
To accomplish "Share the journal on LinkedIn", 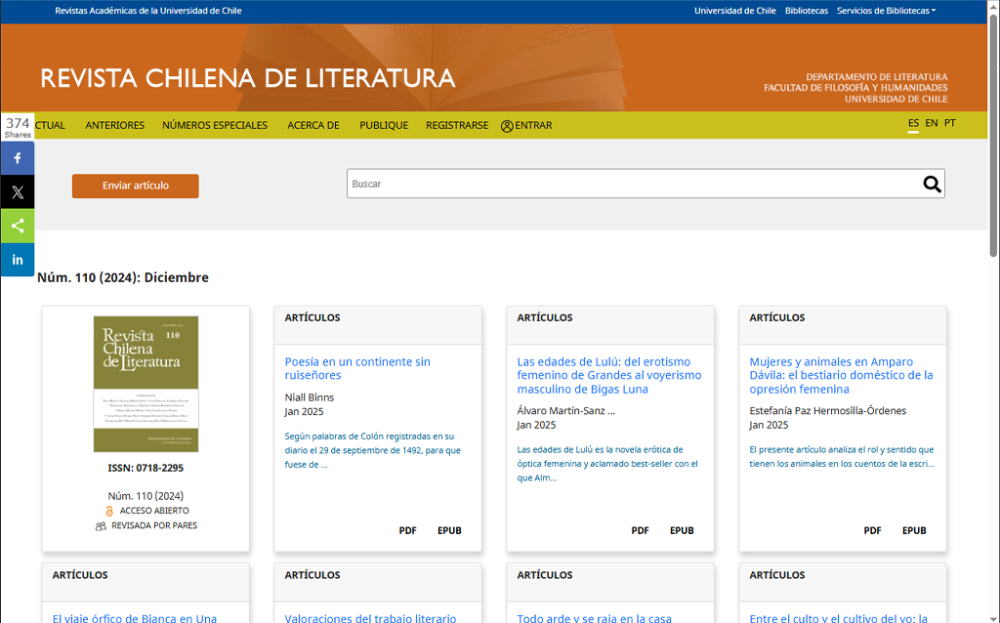I will tap(17, 259).
